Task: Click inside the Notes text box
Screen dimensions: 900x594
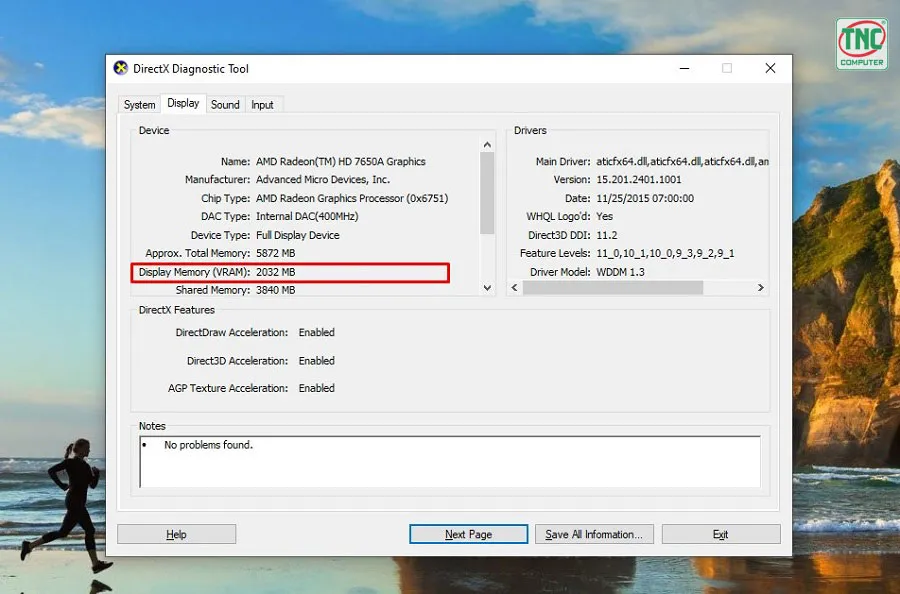Action: coord(450,461)
